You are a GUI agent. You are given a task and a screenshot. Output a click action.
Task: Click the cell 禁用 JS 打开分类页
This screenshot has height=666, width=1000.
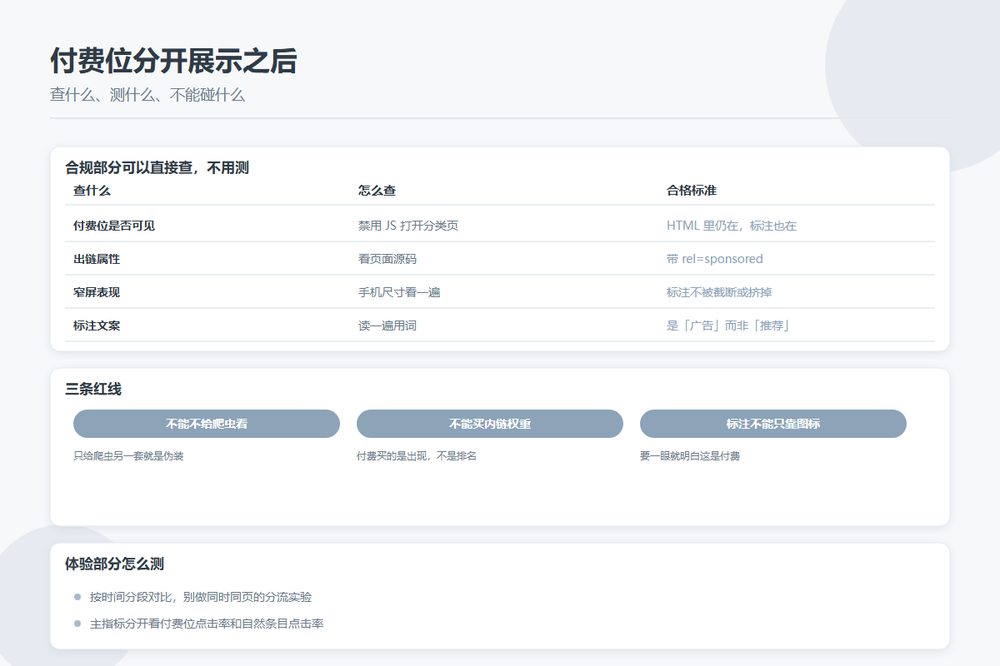pyautogui.click(x=408, y=225)
